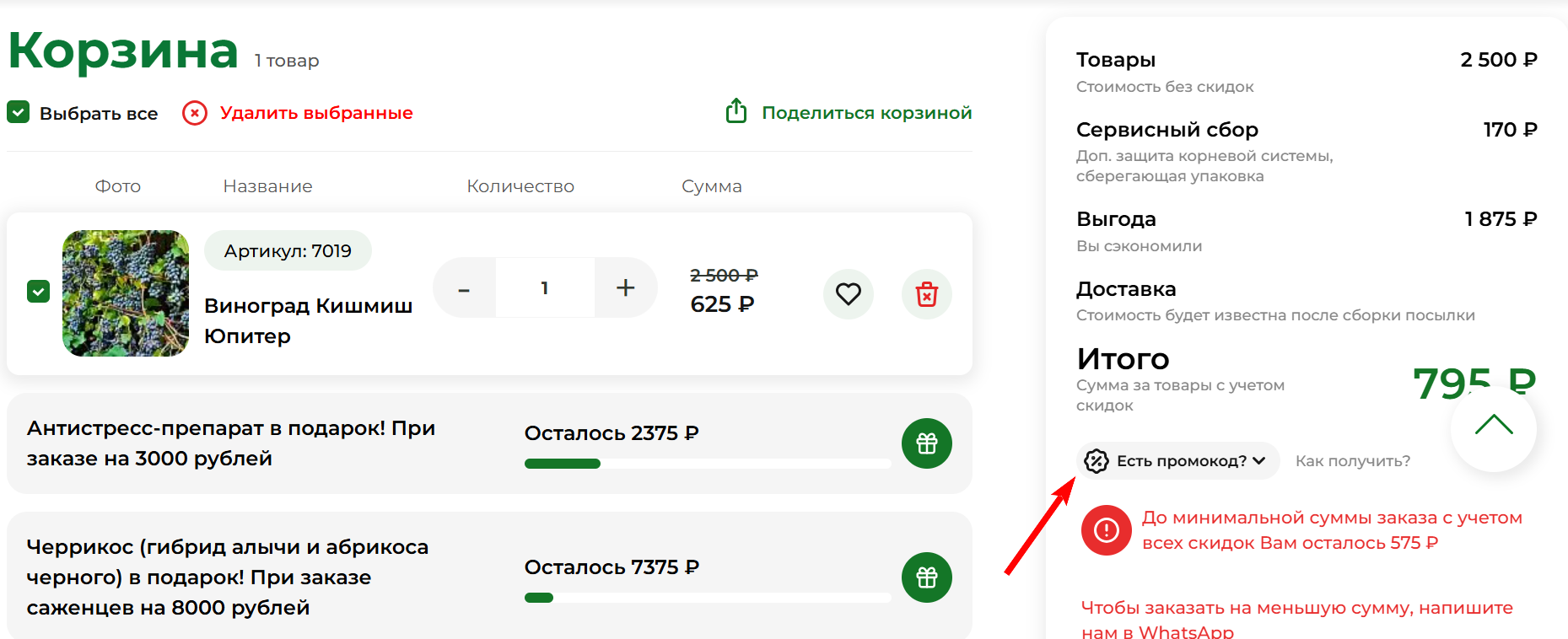Click the heart icon to add to favorites

848,293
